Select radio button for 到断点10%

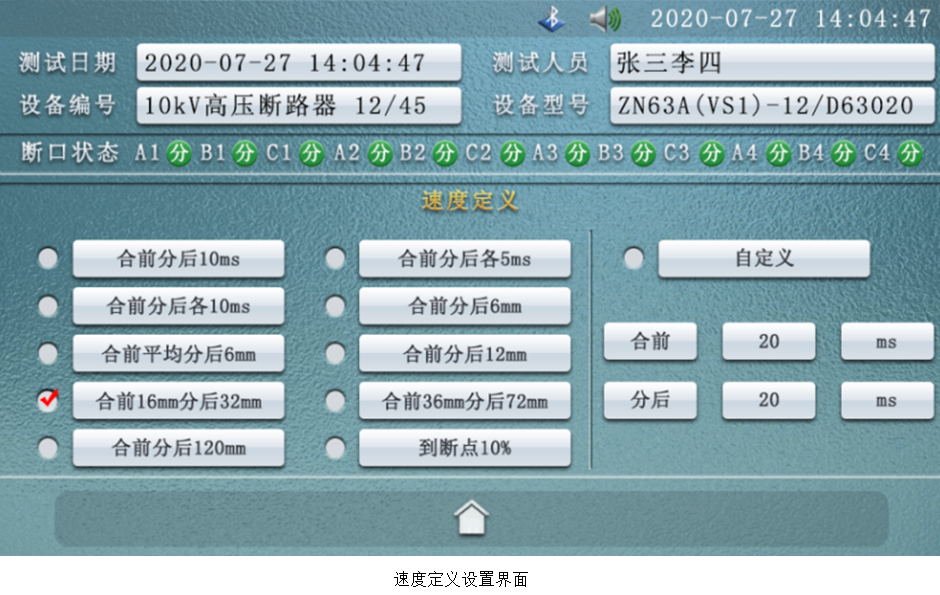[335, 448]
